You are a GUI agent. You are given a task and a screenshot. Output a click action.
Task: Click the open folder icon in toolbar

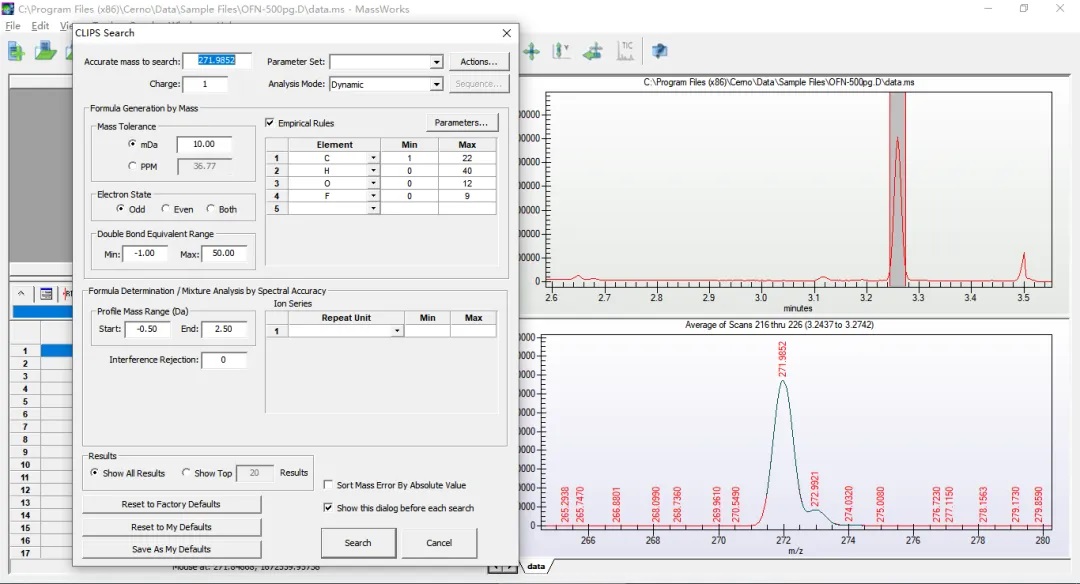46,51
